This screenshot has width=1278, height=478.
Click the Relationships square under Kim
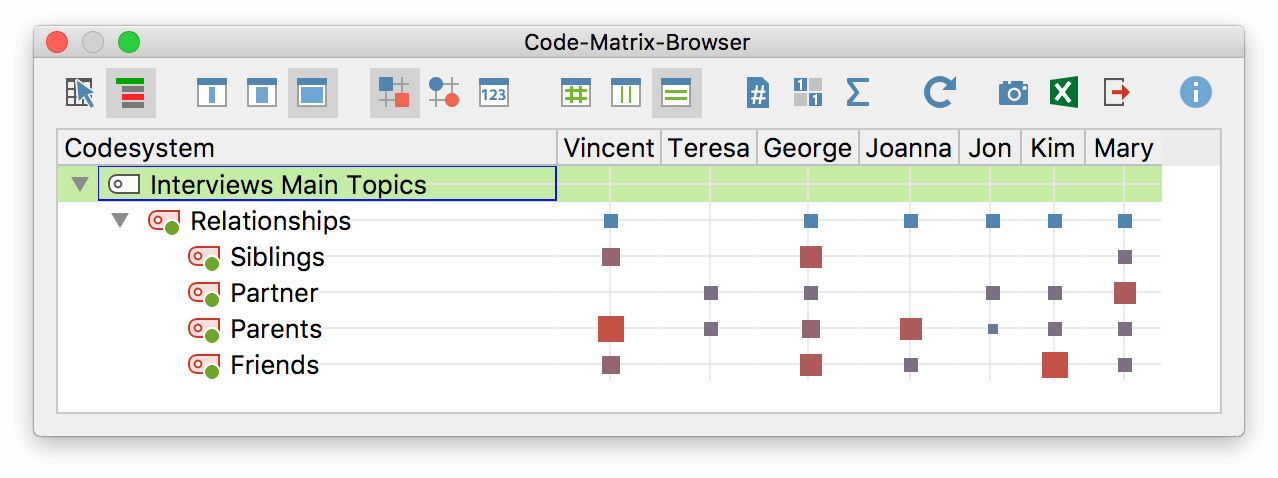coord(1055,221)
